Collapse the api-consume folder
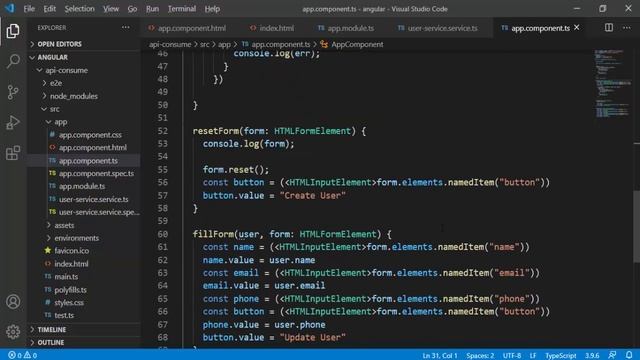Screen dimensions: 640x360 (84, 70)
